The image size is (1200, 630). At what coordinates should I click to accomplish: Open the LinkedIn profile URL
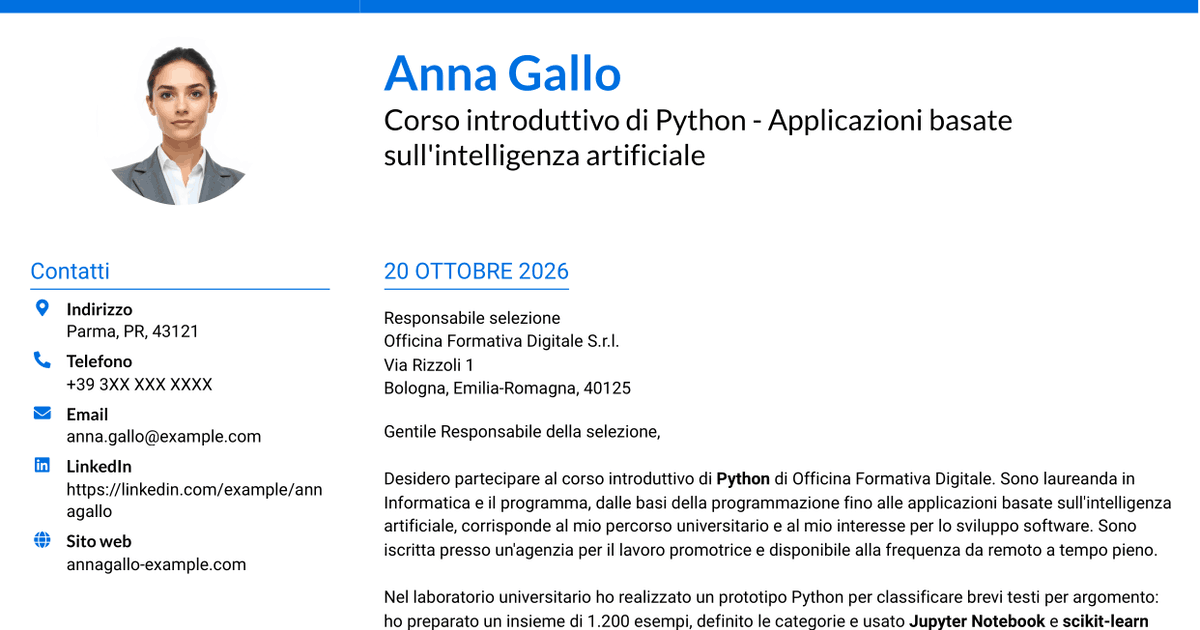[x=195, y=500]
